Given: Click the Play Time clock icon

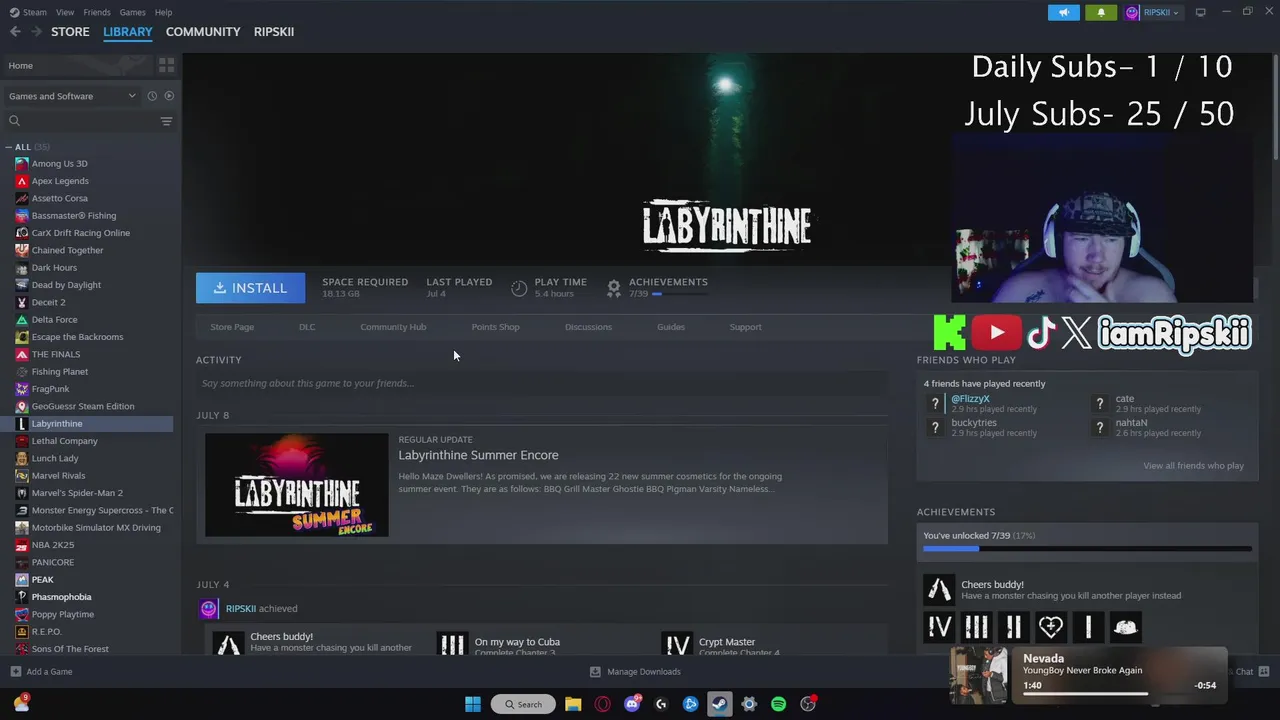Looking at the screenshot, I should coord(519,288).
